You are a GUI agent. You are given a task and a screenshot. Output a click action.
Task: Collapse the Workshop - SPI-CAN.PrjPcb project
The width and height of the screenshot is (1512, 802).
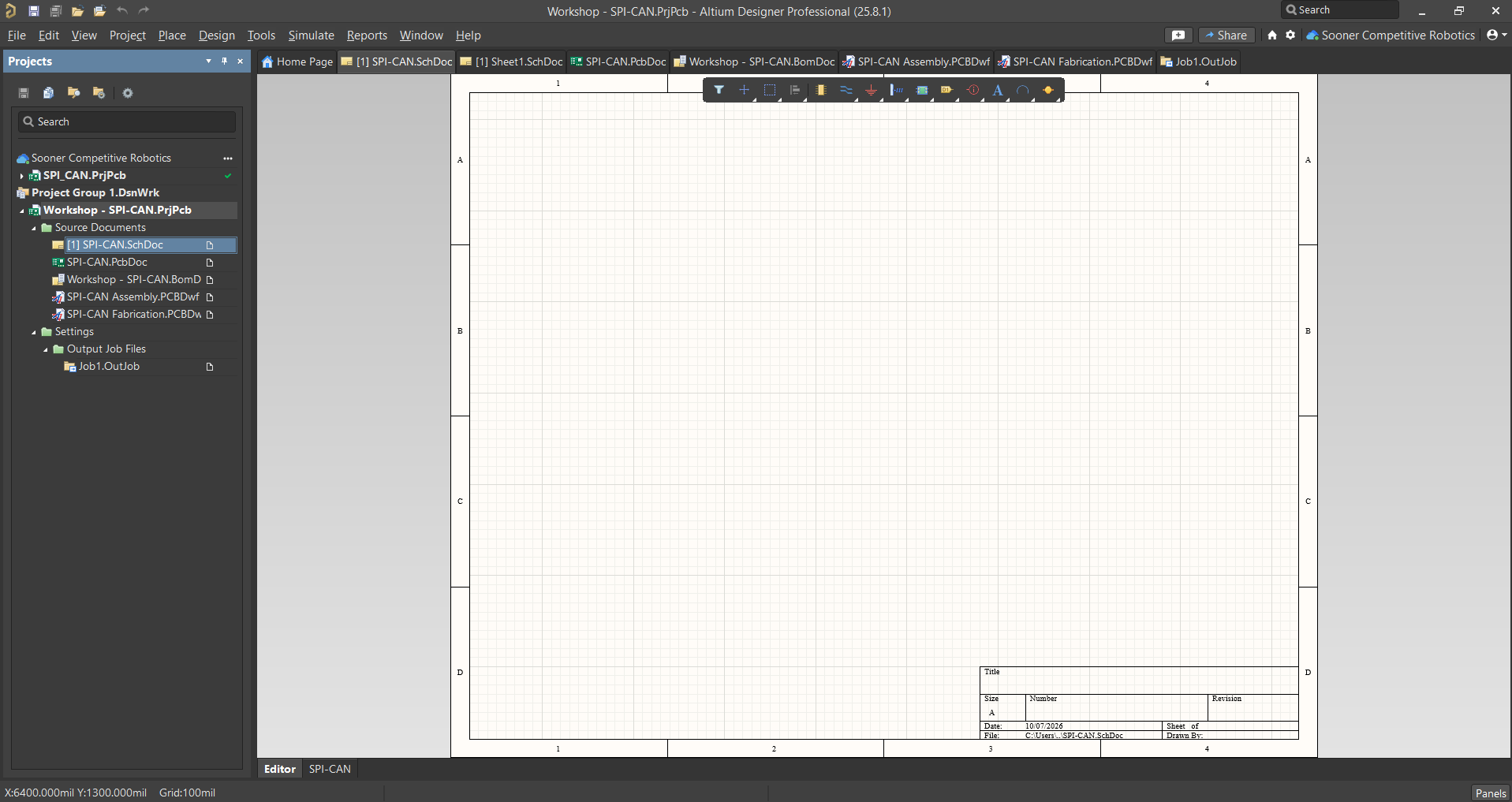tap(21, 211)
